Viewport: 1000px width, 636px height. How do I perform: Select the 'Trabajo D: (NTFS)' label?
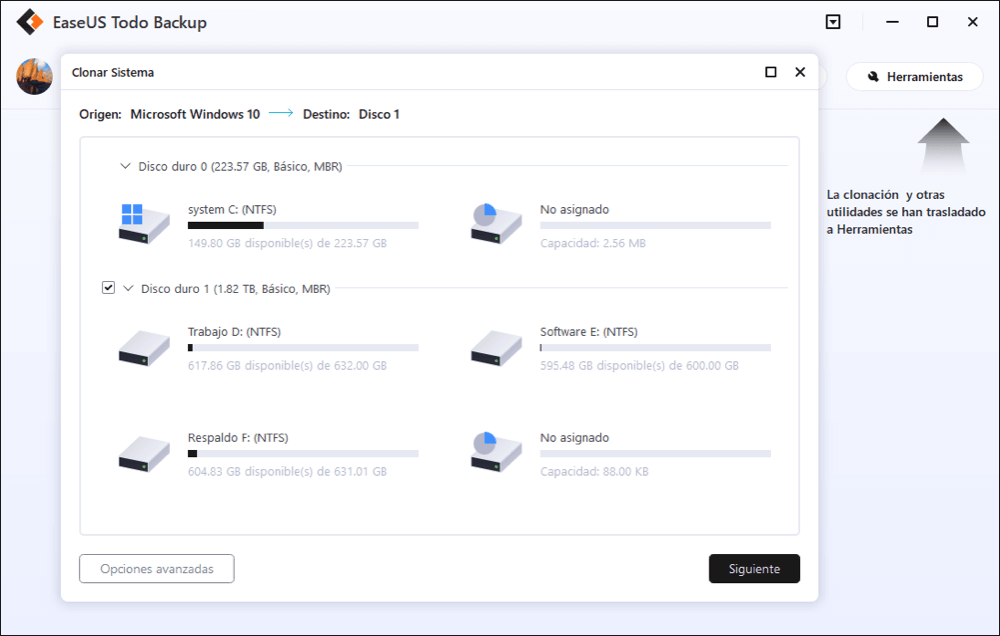(234, 332)
